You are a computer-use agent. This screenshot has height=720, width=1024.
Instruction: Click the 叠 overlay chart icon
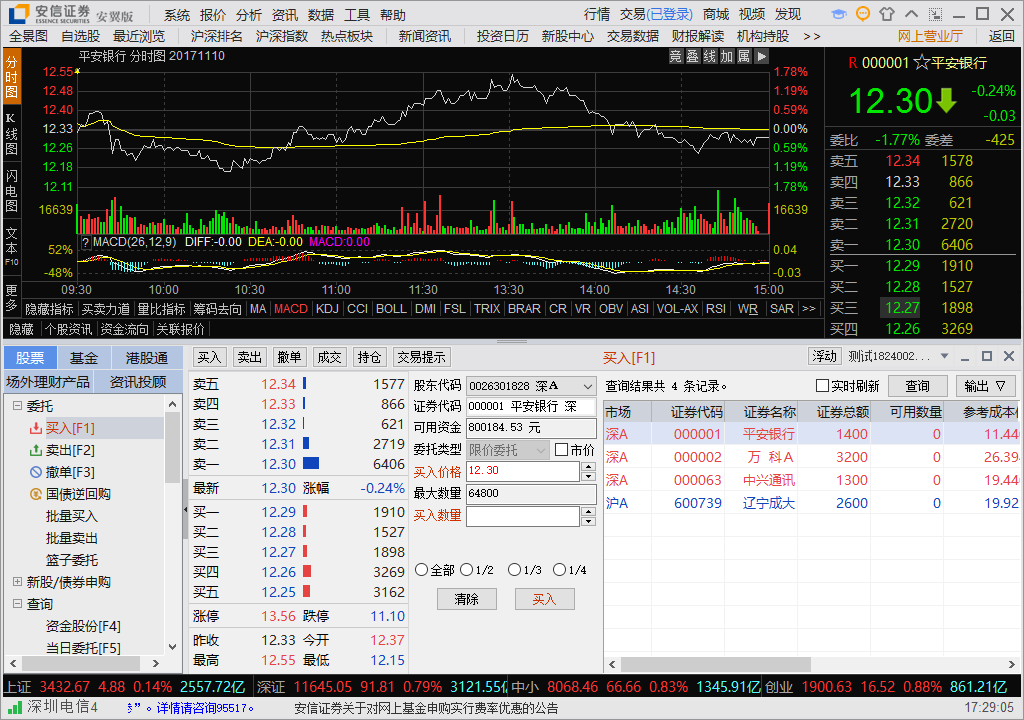tap(692, 56)
